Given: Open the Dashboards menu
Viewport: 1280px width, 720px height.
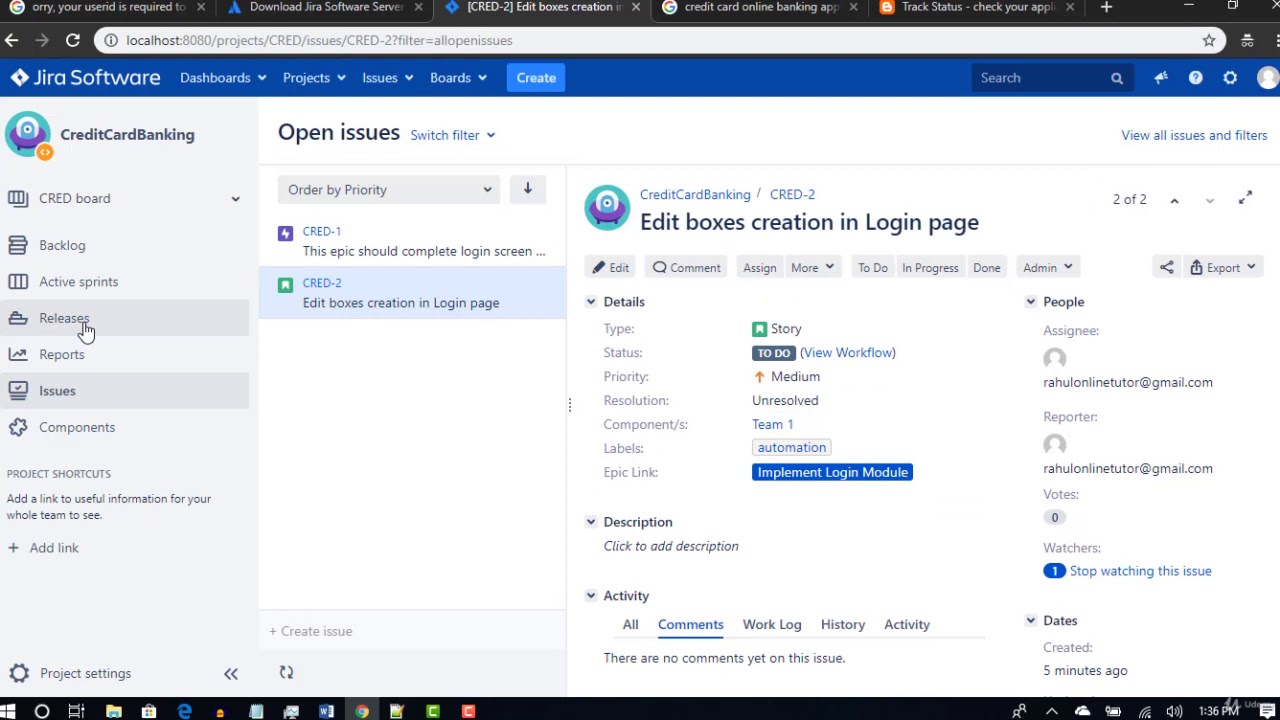Looking at the screenshot, I should (222, 78).
